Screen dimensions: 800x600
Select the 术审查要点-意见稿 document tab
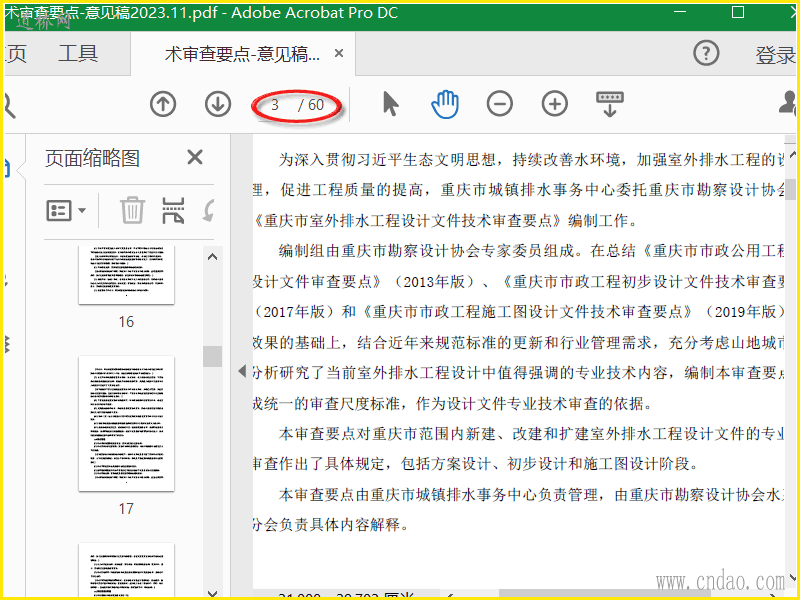(242, 54)
